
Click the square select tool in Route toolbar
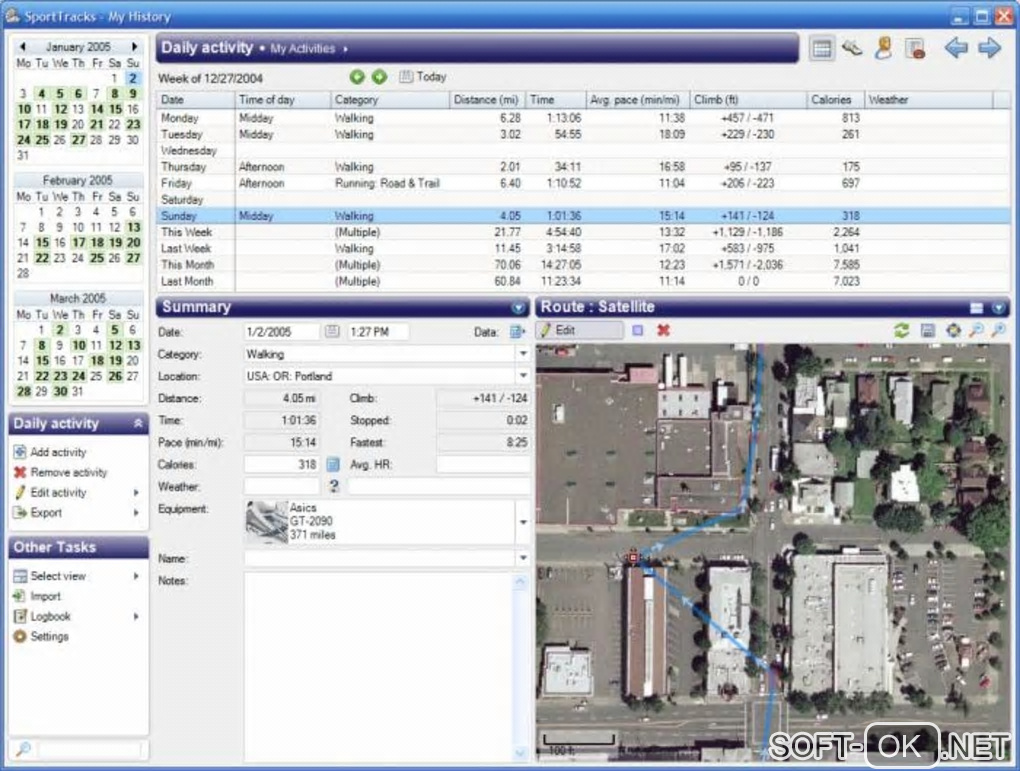point(638,331)
